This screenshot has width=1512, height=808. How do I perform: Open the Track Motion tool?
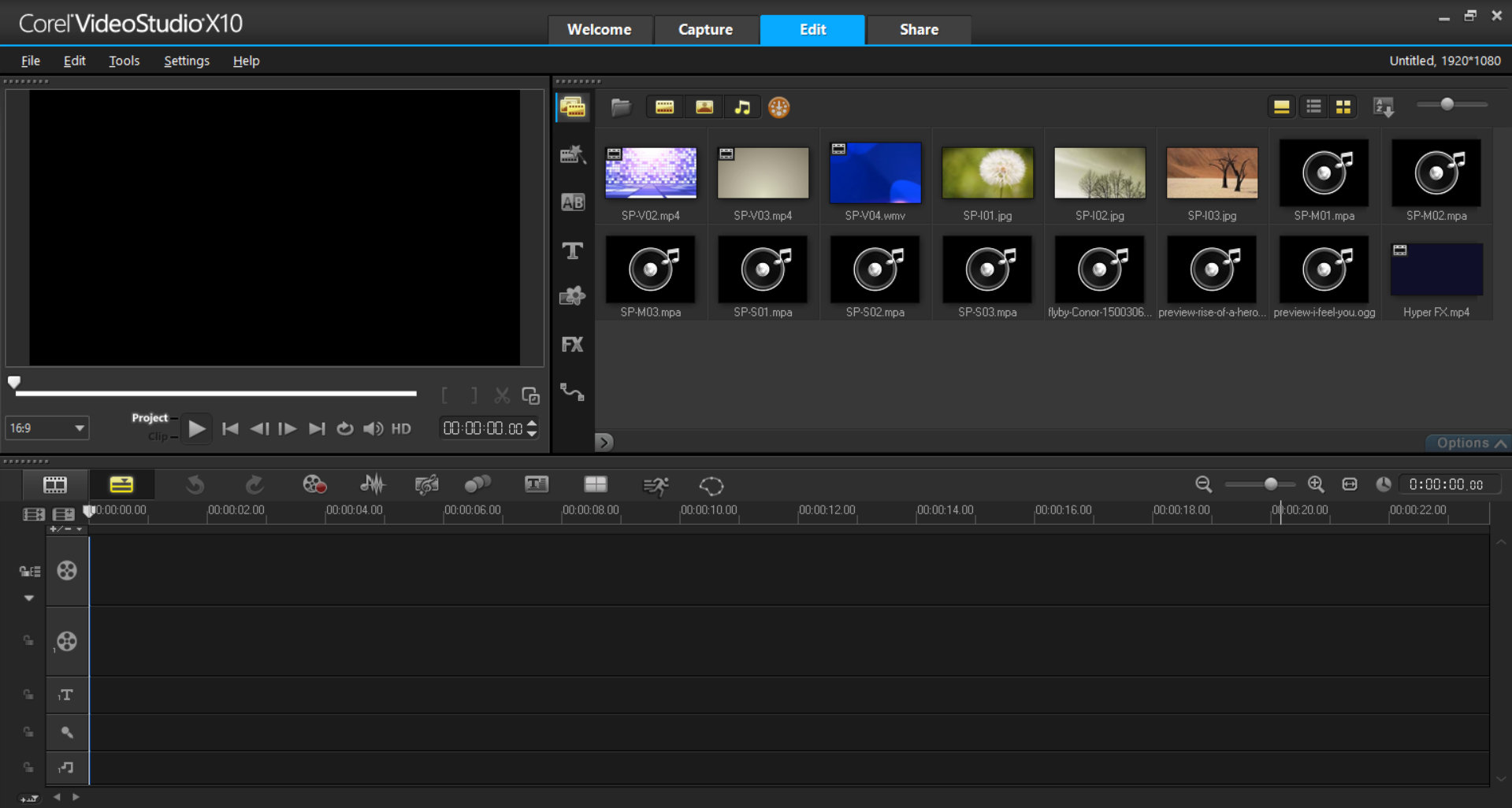pyautogui.click(x=477, y=484)
